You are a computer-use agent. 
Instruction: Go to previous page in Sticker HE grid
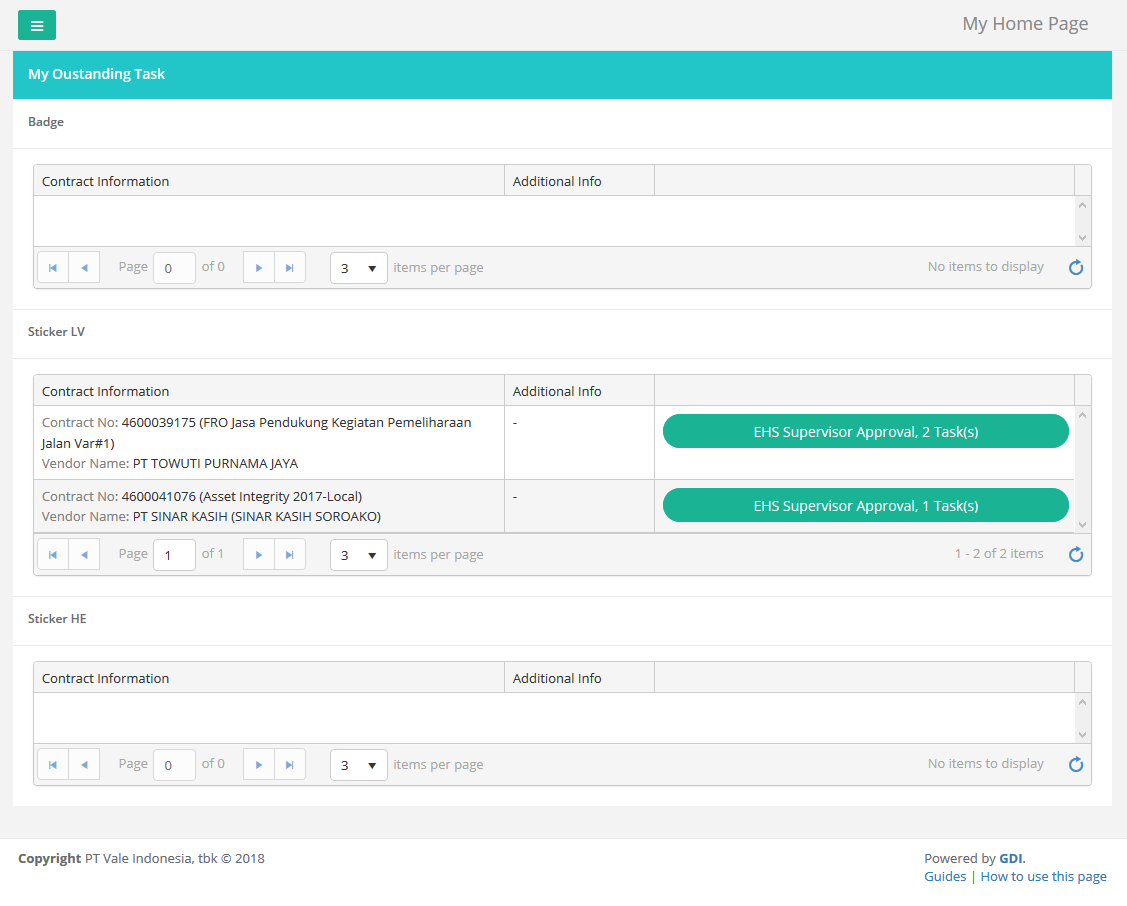[x=84, y=765]
